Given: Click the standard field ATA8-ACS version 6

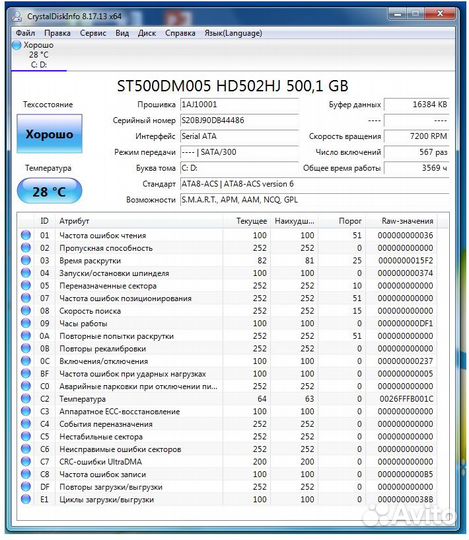Looking at the screenshot, I should click(315, 184).
